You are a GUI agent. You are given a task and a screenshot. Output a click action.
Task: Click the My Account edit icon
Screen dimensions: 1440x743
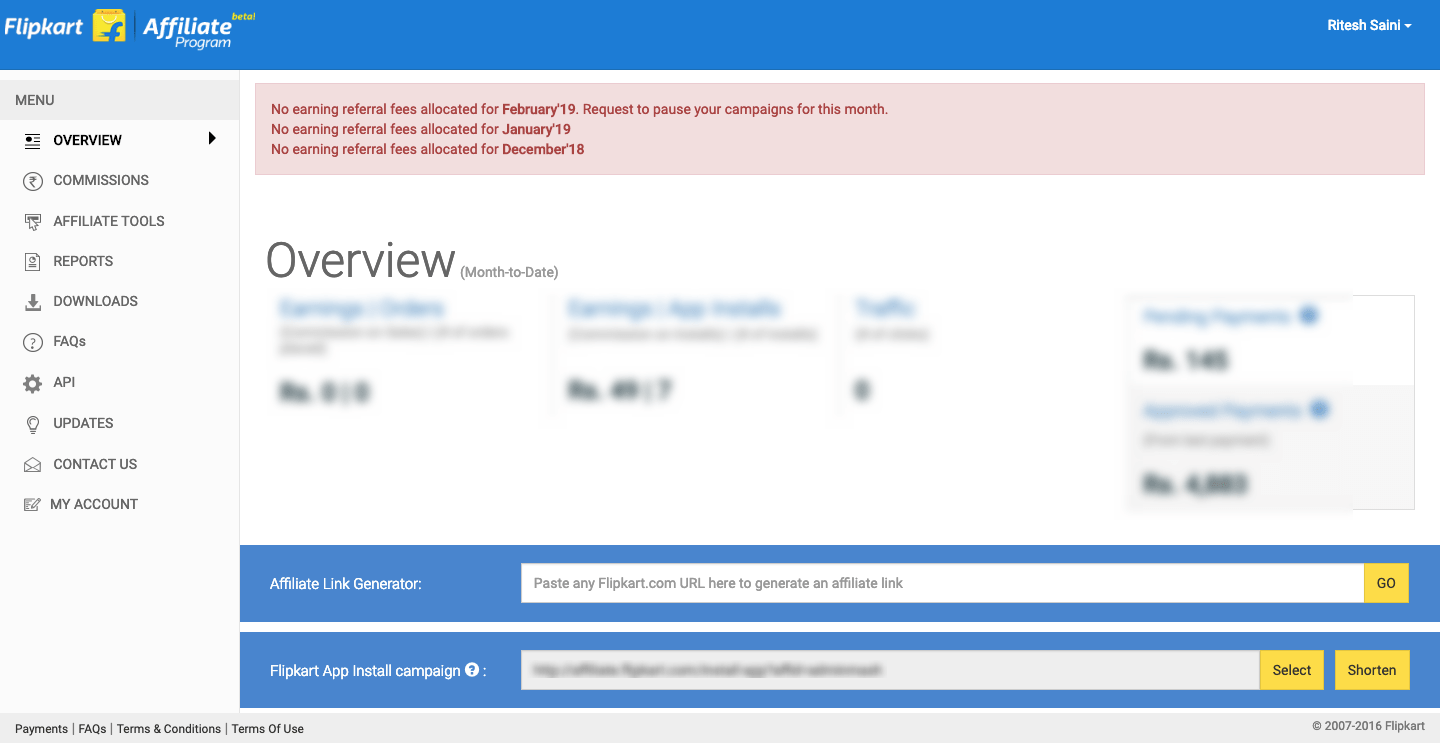tap(31, 503)
